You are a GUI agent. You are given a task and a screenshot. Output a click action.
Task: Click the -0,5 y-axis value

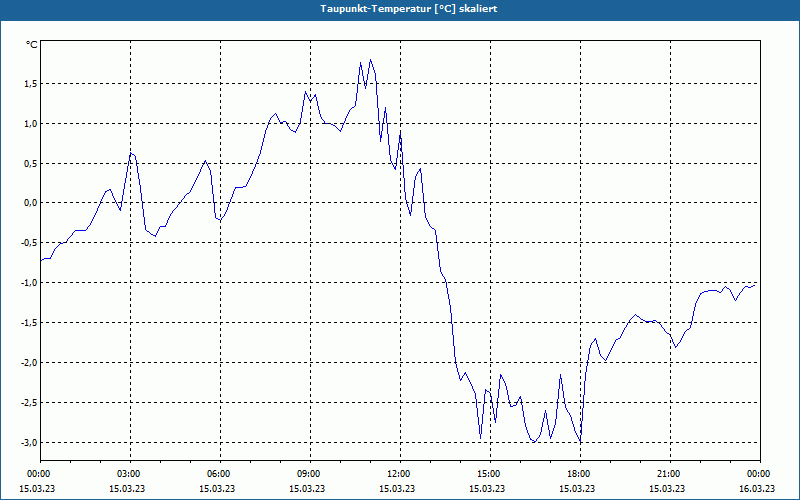pyautogui.click(x=30, y=243)
